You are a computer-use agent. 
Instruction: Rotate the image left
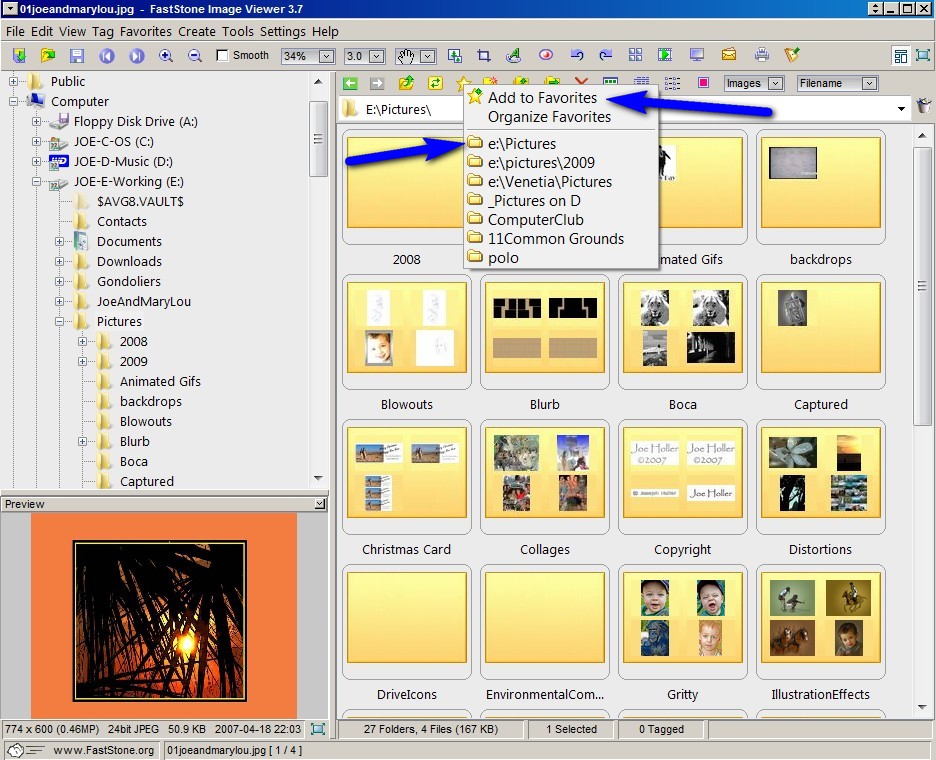pyautogui.click(x=577, y=55)
